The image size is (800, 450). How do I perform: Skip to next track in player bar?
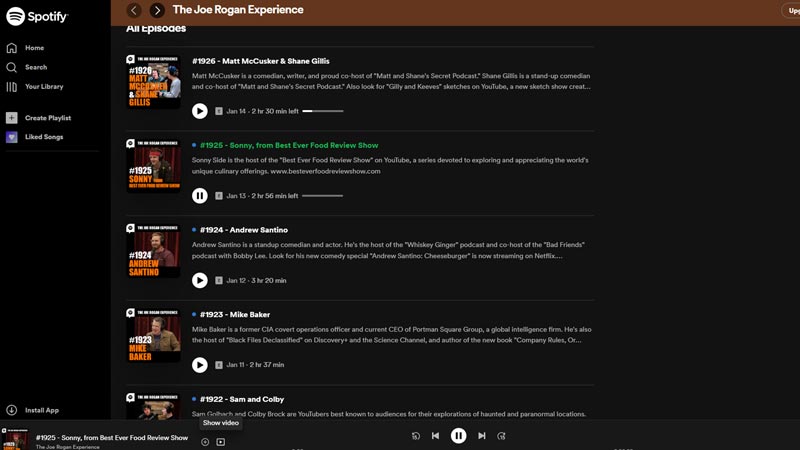point(482,436)
